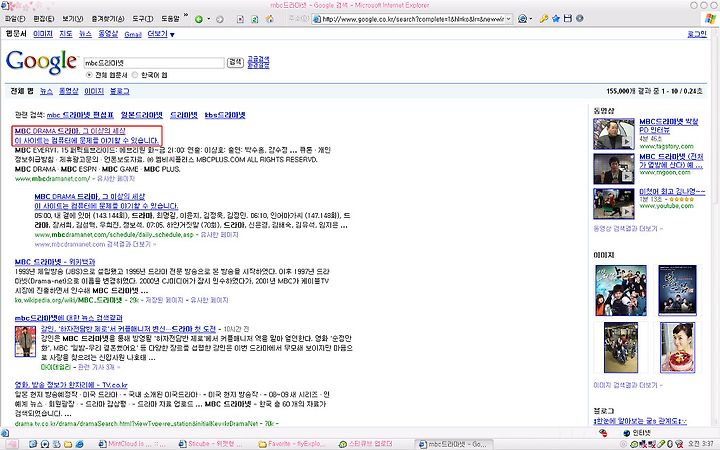Open the www.mgoon.com video thumbnail
This screenshot has width=720, height=450.
point(614,169)
